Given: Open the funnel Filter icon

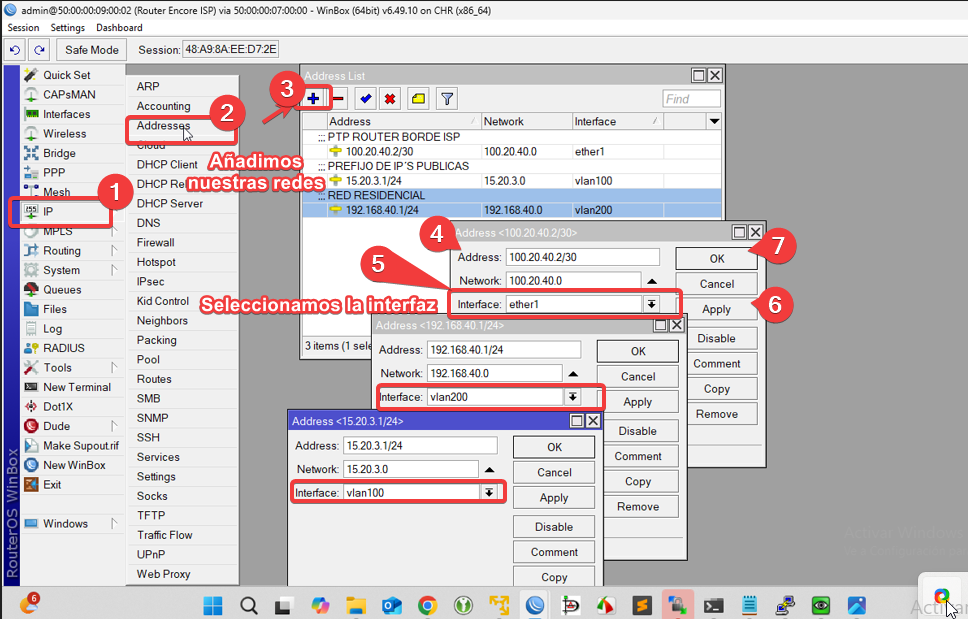Looking at the screenshot, I should [447, 99].
